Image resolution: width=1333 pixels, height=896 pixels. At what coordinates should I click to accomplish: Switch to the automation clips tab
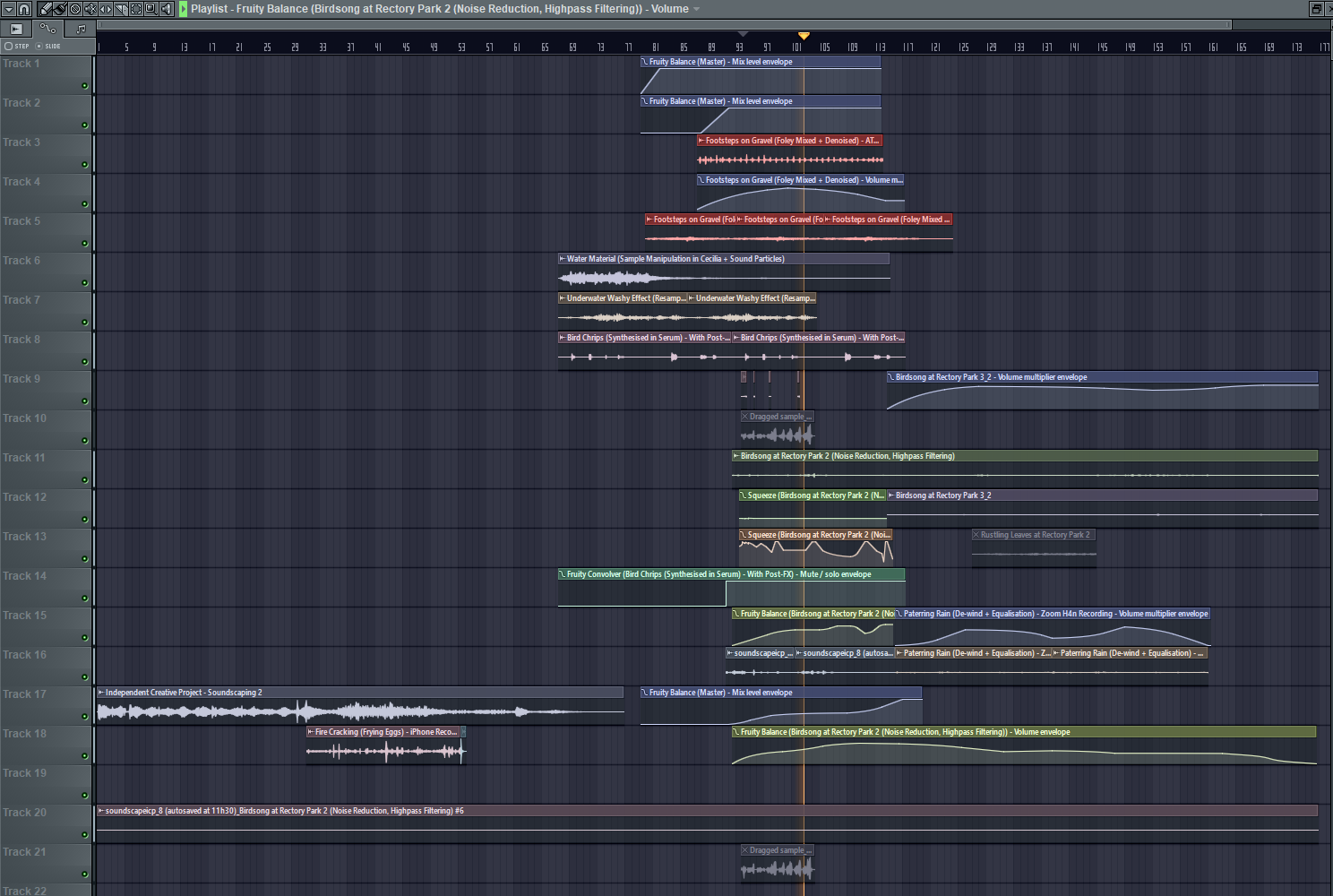pyautogui.click(x=48, y=29)
